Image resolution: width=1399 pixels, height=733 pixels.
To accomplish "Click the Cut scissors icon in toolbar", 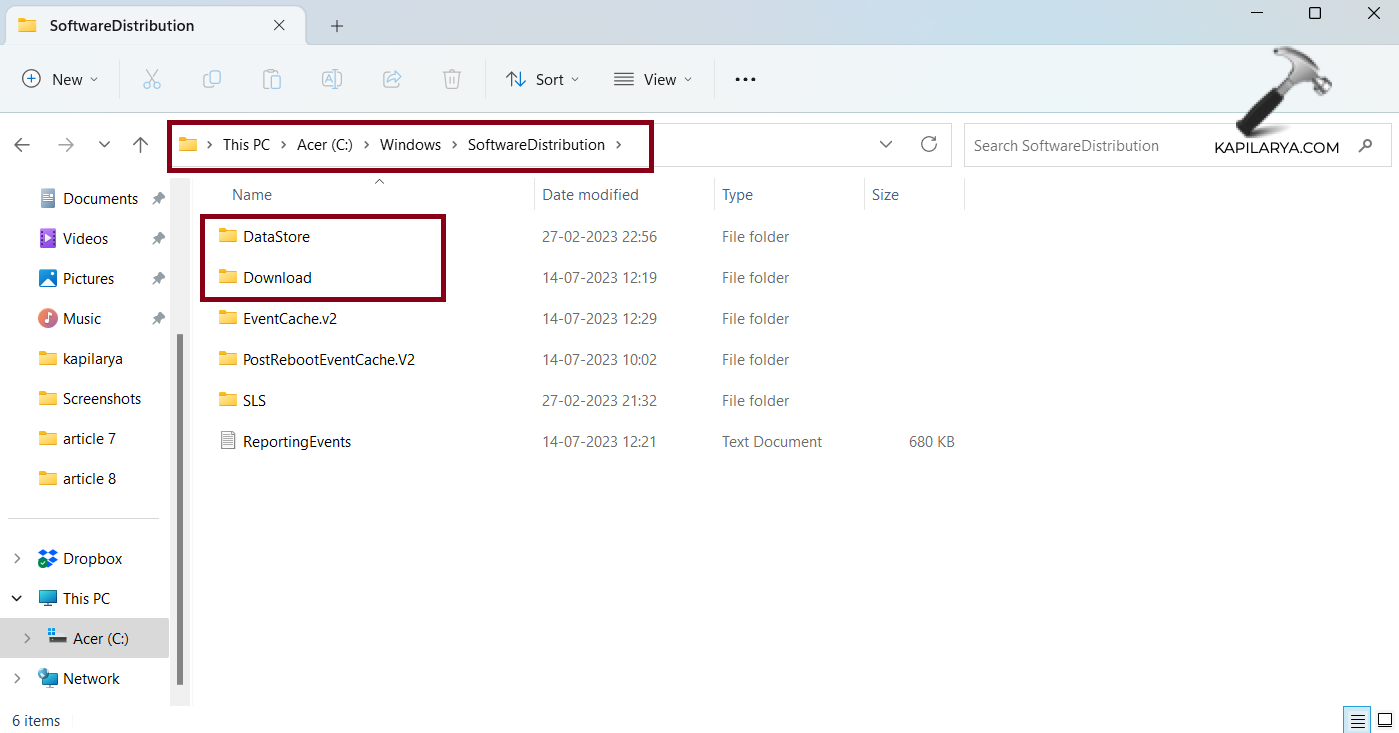I will point(152,79).
